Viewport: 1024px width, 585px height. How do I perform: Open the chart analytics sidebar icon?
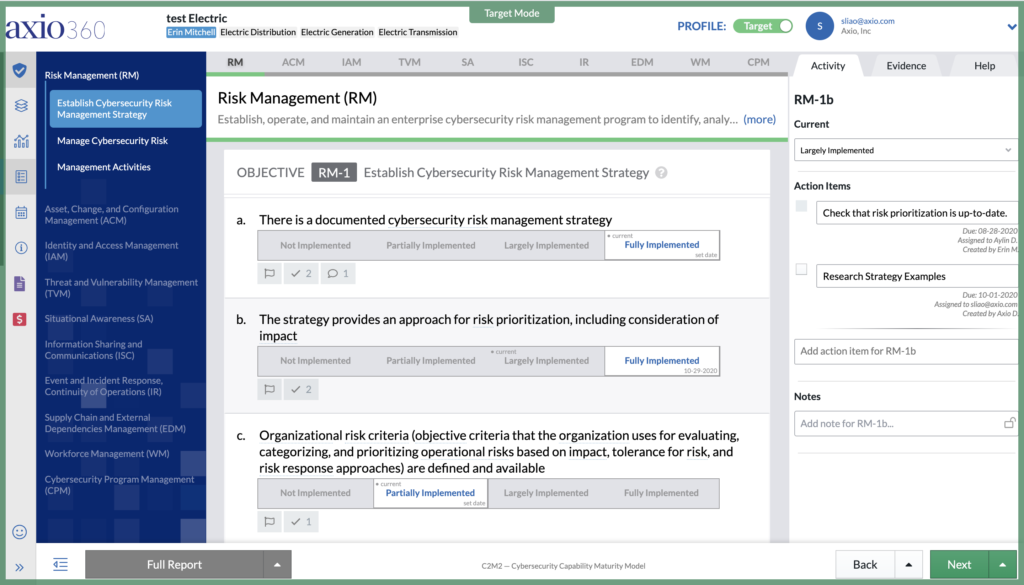click(x=20, y=141)
